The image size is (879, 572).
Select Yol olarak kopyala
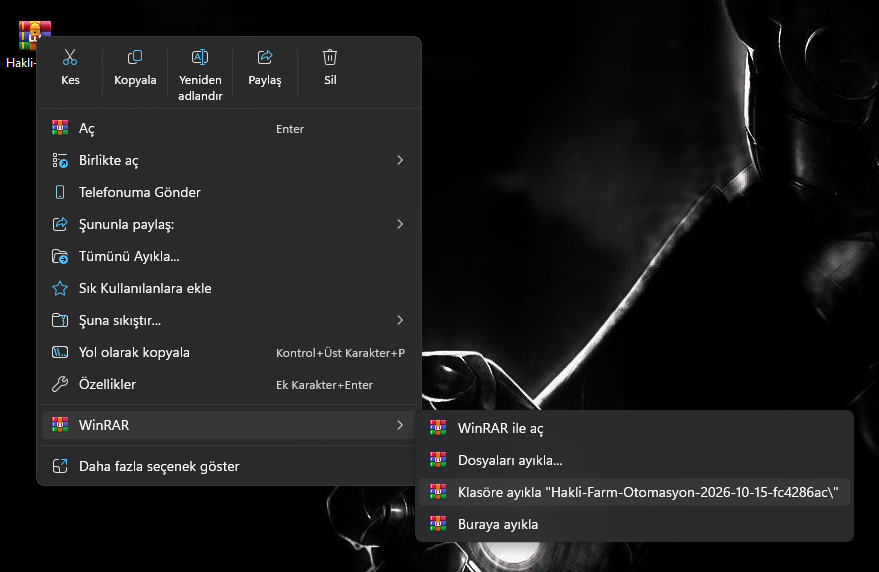(x=230, y=352)
